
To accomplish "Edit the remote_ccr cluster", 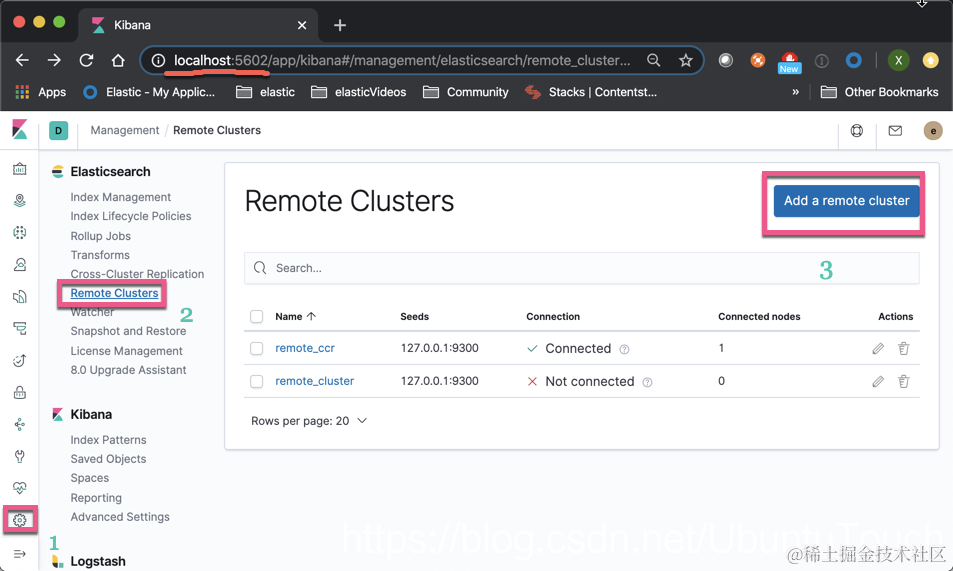I will (878, 348).
